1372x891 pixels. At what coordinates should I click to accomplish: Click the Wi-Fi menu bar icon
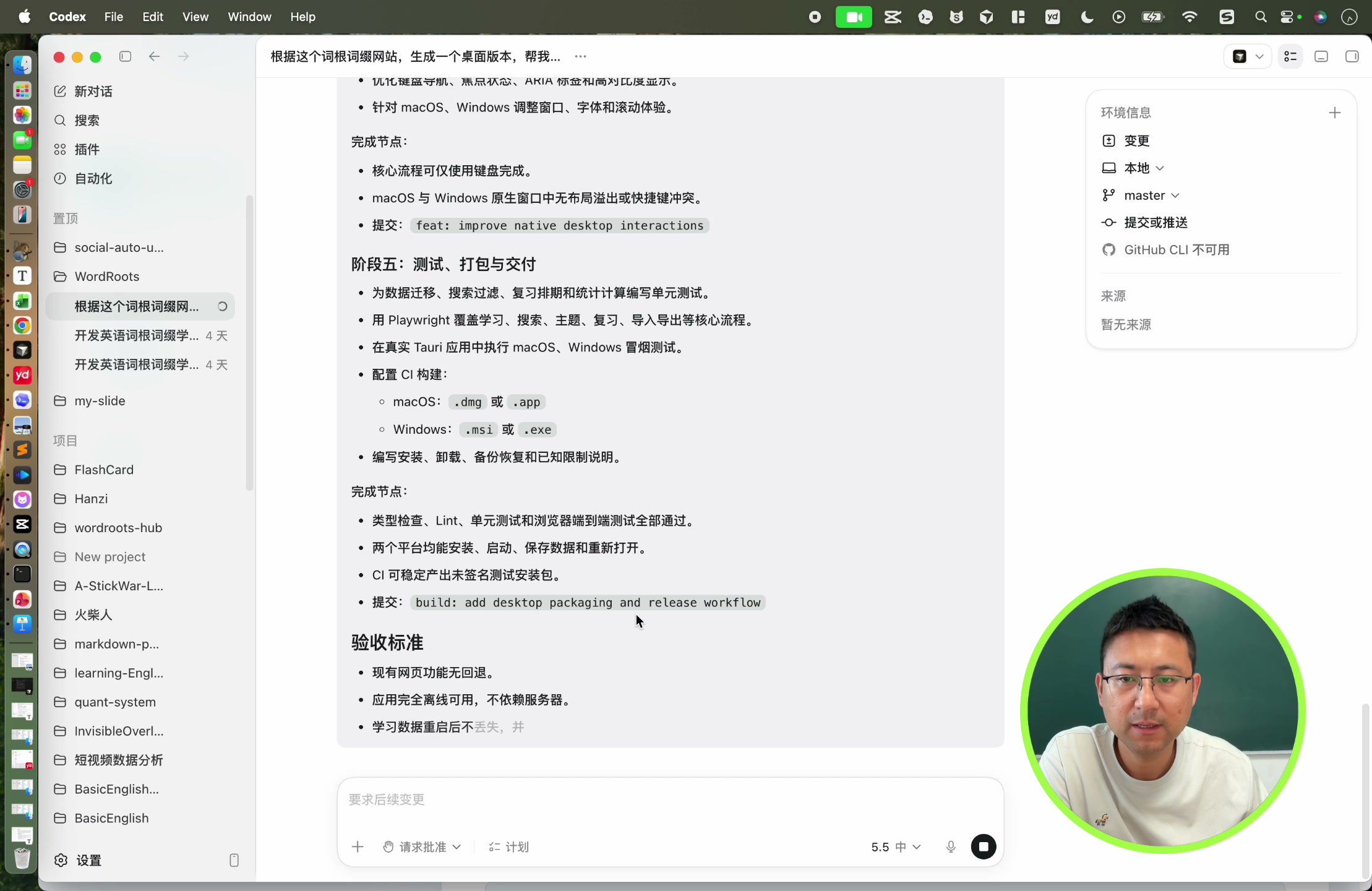click(1189, 17)
